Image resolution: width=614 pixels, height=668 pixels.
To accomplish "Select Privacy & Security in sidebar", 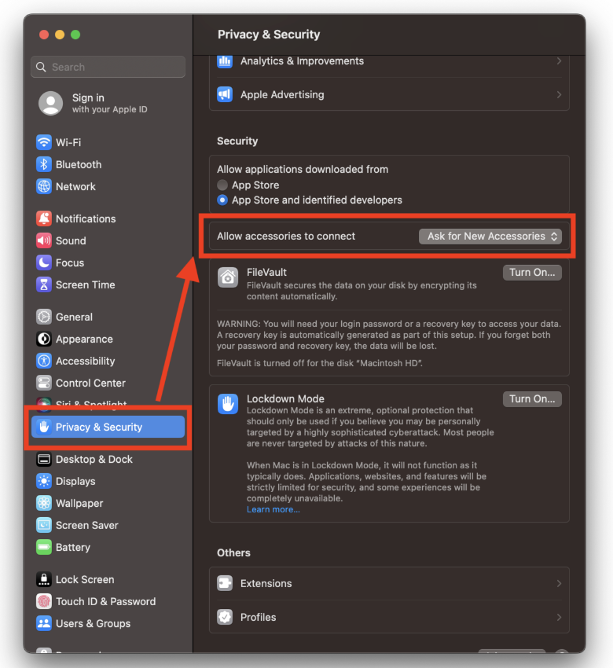I will (108, 427).
